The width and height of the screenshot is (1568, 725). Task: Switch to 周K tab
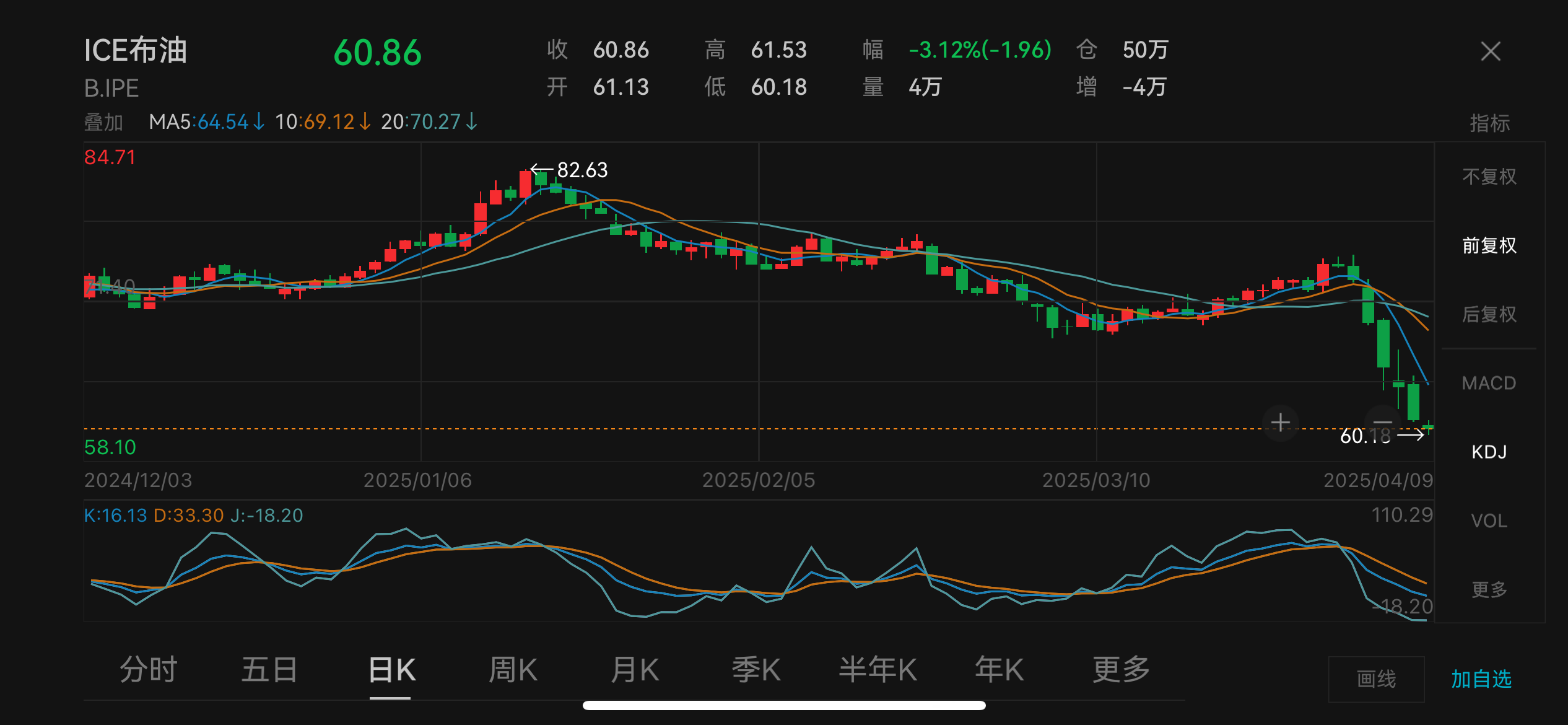click(x=513, y=670)
